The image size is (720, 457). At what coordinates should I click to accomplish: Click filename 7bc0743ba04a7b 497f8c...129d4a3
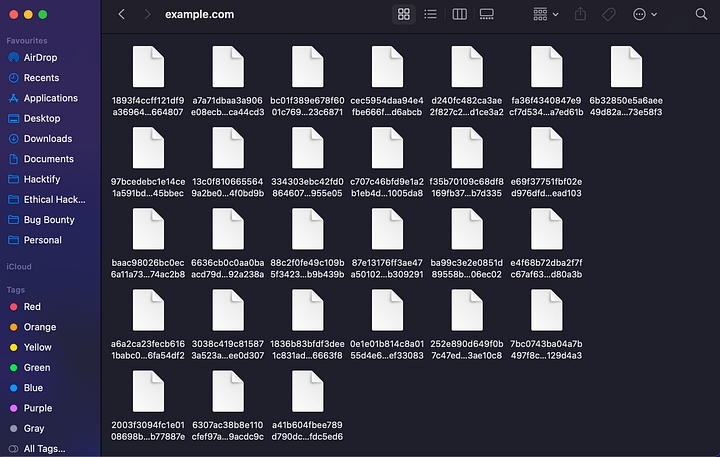pos(546,350)
